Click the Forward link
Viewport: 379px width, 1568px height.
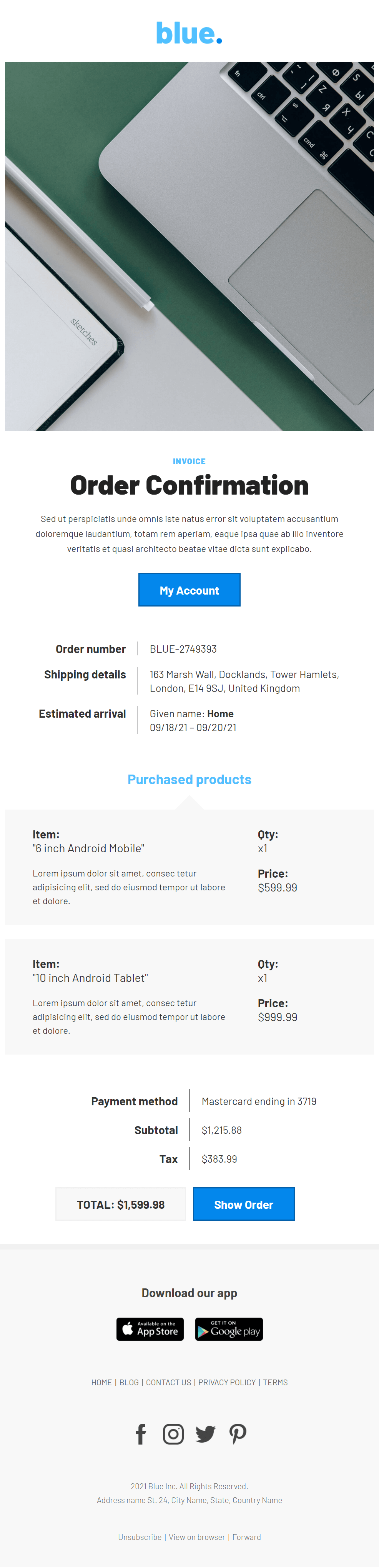click(246, 1537)
